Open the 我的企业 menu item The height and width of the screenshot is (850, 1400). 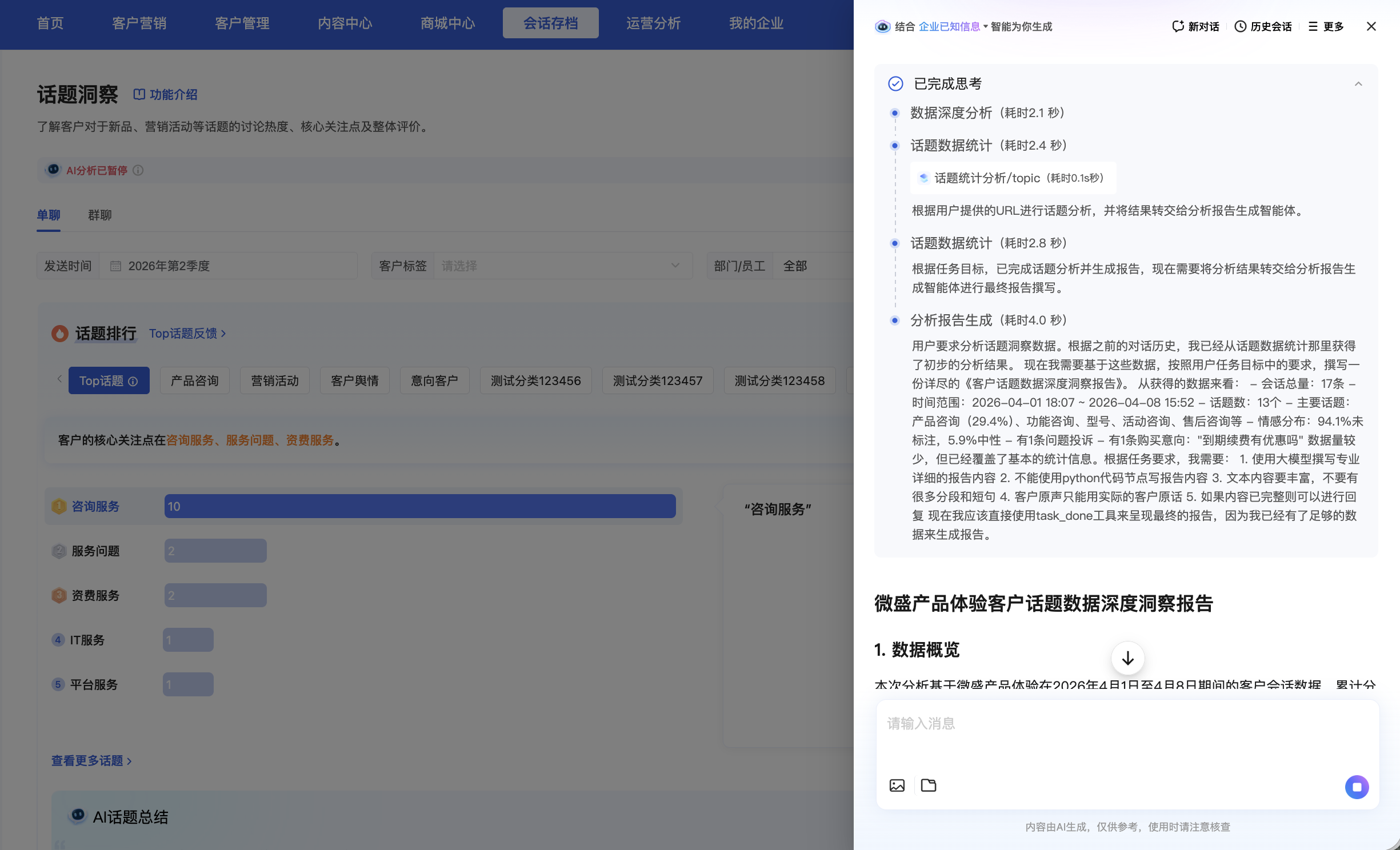coord(757,23)
